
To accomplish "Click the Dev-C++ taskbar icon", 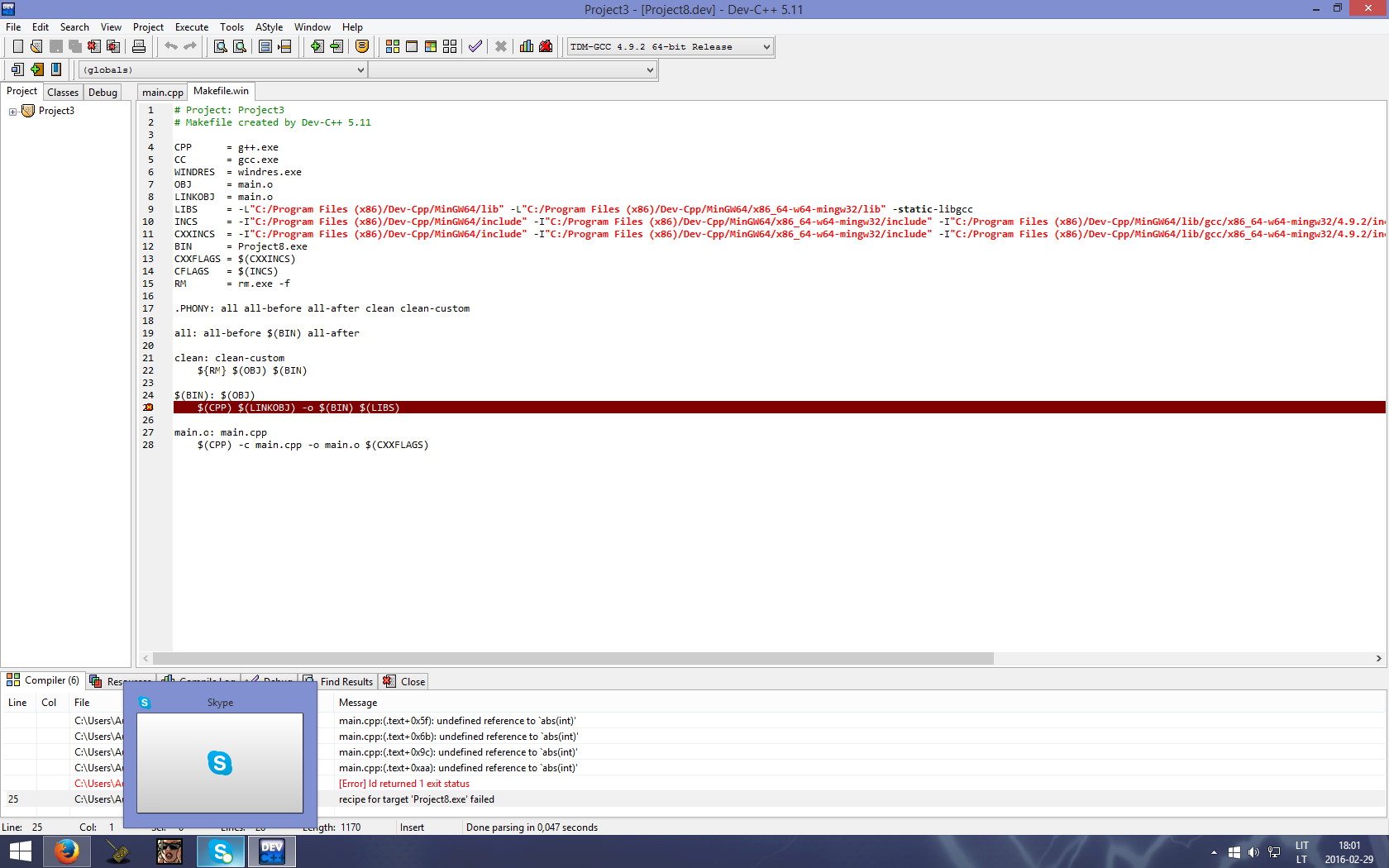I will [272, 851].
